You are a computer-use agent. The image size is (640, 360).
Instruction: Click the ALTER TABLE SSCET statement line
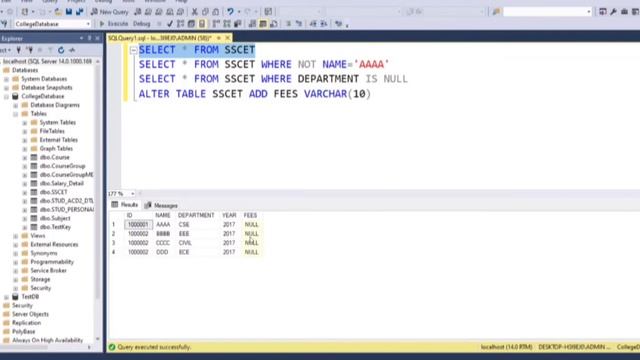click(255, 94)
